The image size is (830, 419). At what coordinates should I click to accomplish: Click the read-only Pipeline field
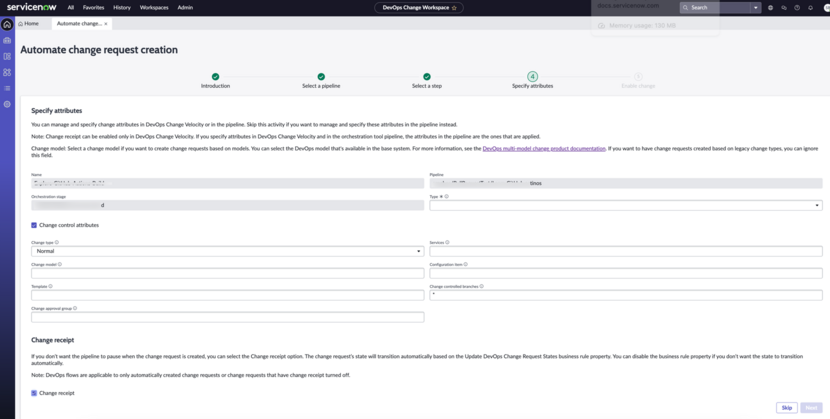pyautogui.click(x=626, y=183)
